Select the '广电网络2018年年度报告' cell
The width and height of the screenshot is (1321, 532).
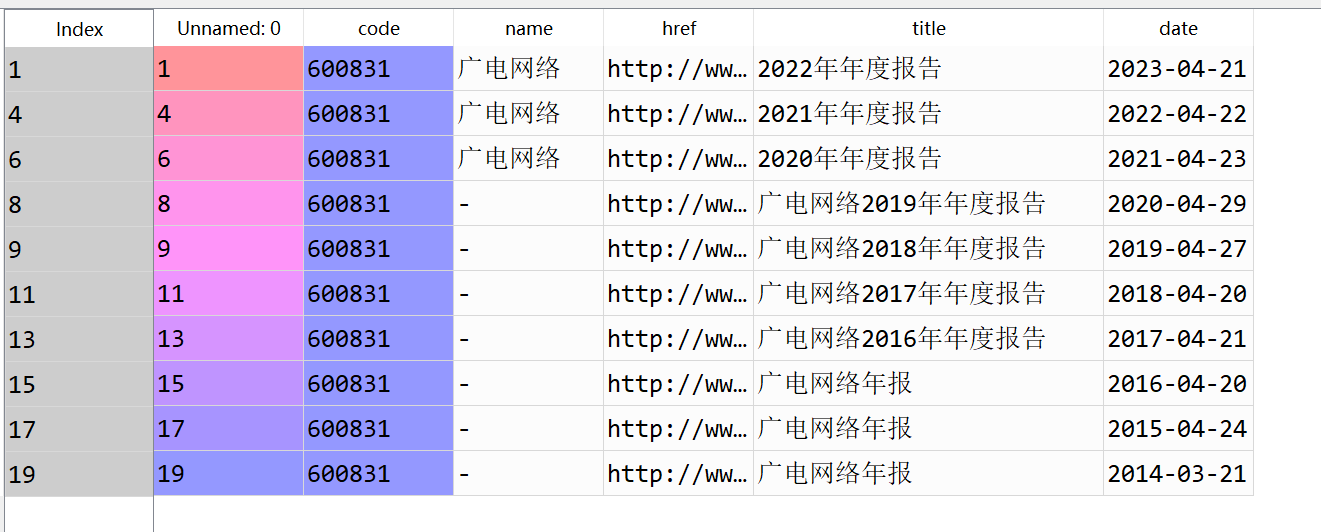(929, 249)
